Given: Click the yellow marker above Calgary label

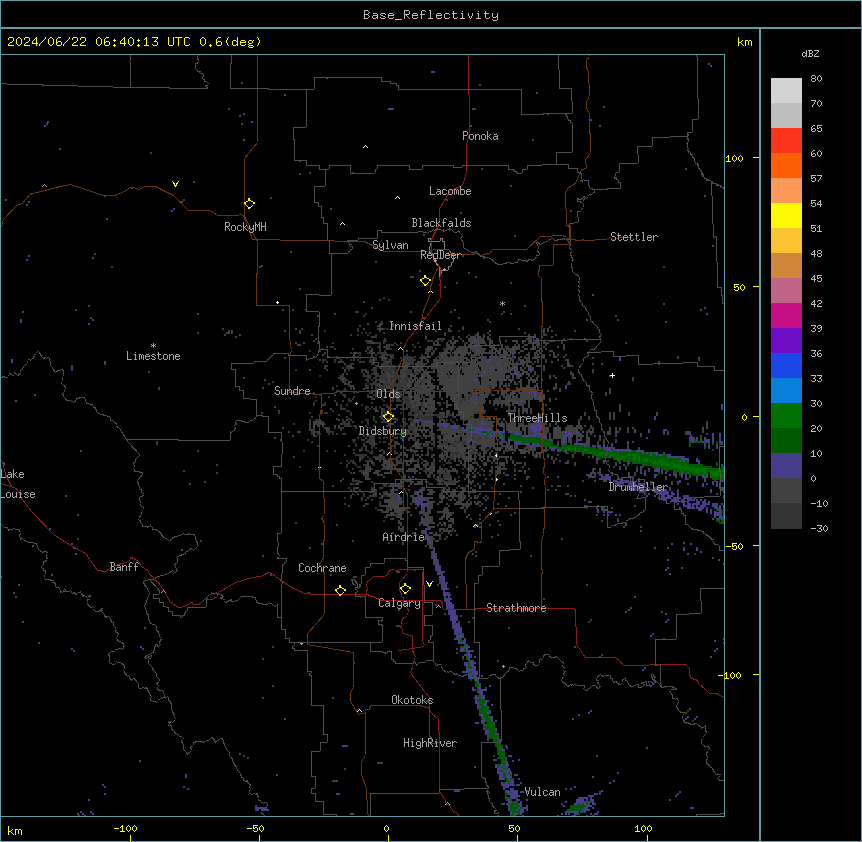Looking at the screenshot, I should (x=405, y=588).
